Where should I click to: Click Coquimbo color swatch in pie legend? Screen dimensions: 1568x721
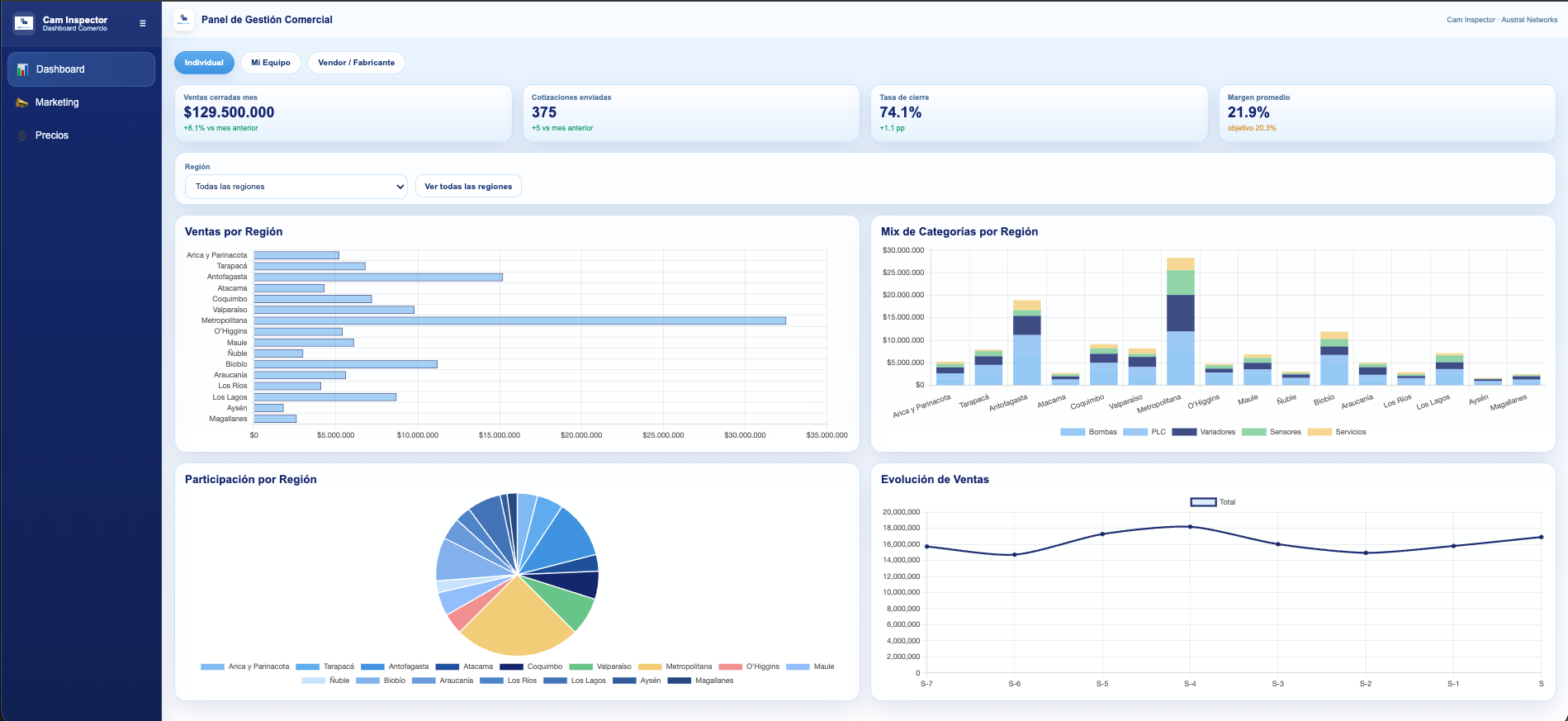coord(511,666)
